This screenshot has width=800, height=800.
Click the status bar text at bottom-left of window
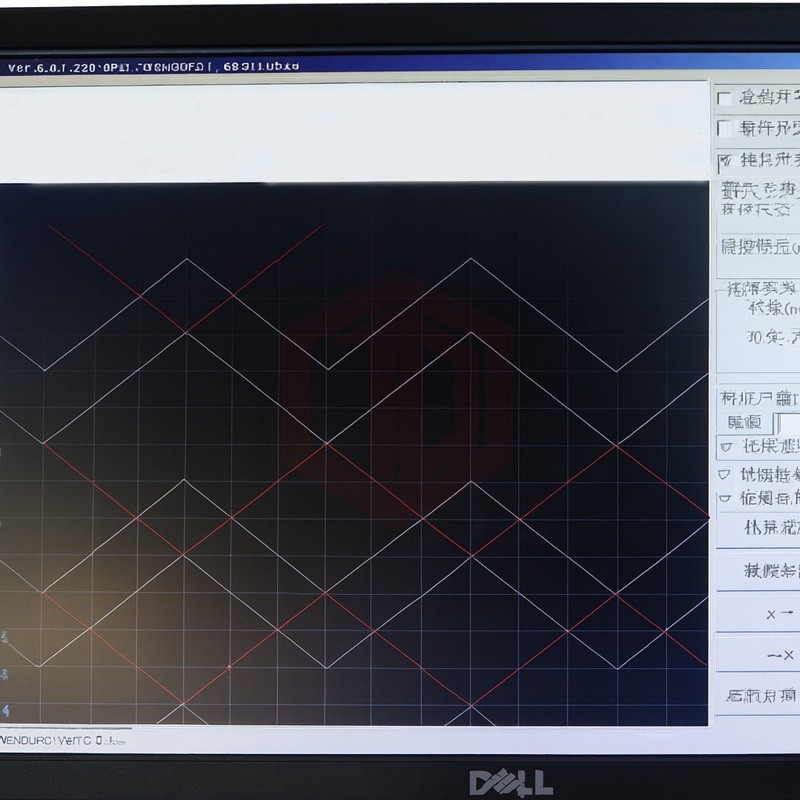[x=62, y=741]
